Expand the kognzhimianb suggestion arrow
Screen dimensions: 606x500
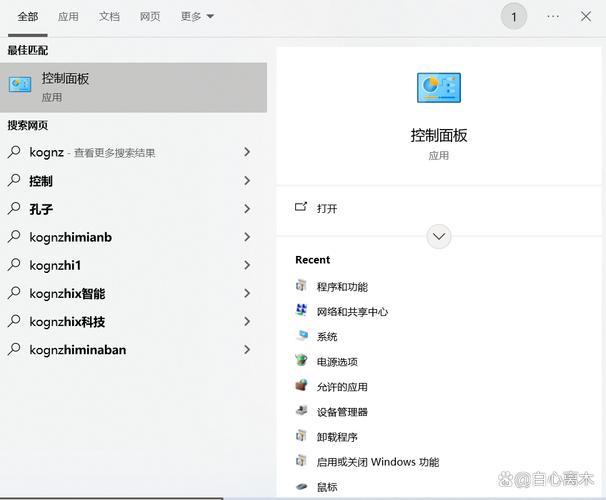click(247, 237)
